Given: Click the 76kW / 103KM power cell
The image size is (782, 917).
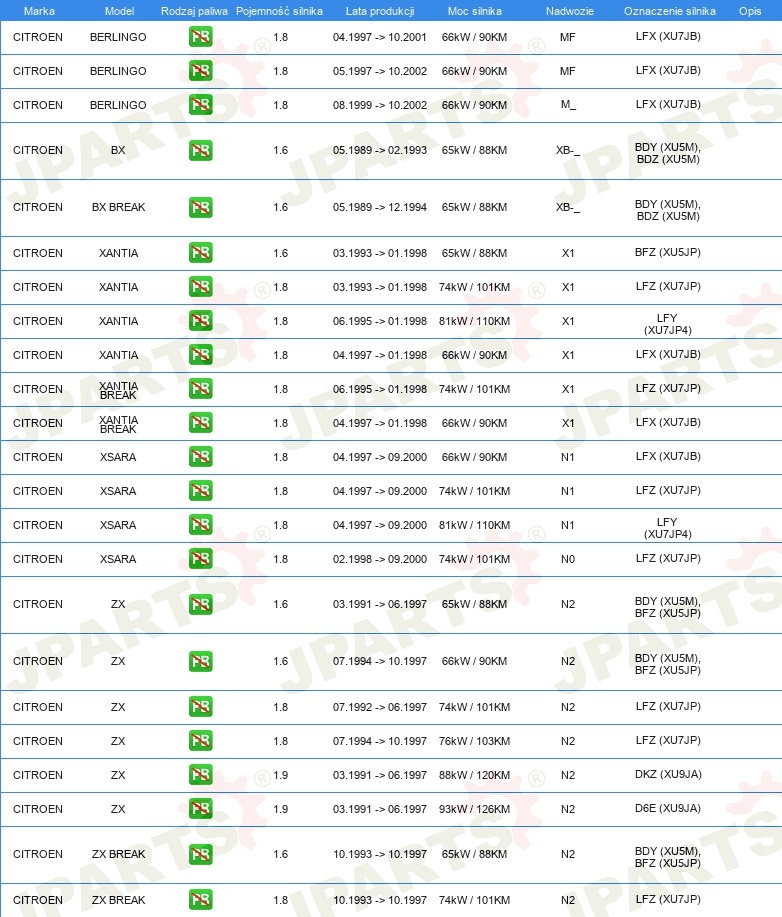Looking at the screenshot, I should (x=474, y=741).
